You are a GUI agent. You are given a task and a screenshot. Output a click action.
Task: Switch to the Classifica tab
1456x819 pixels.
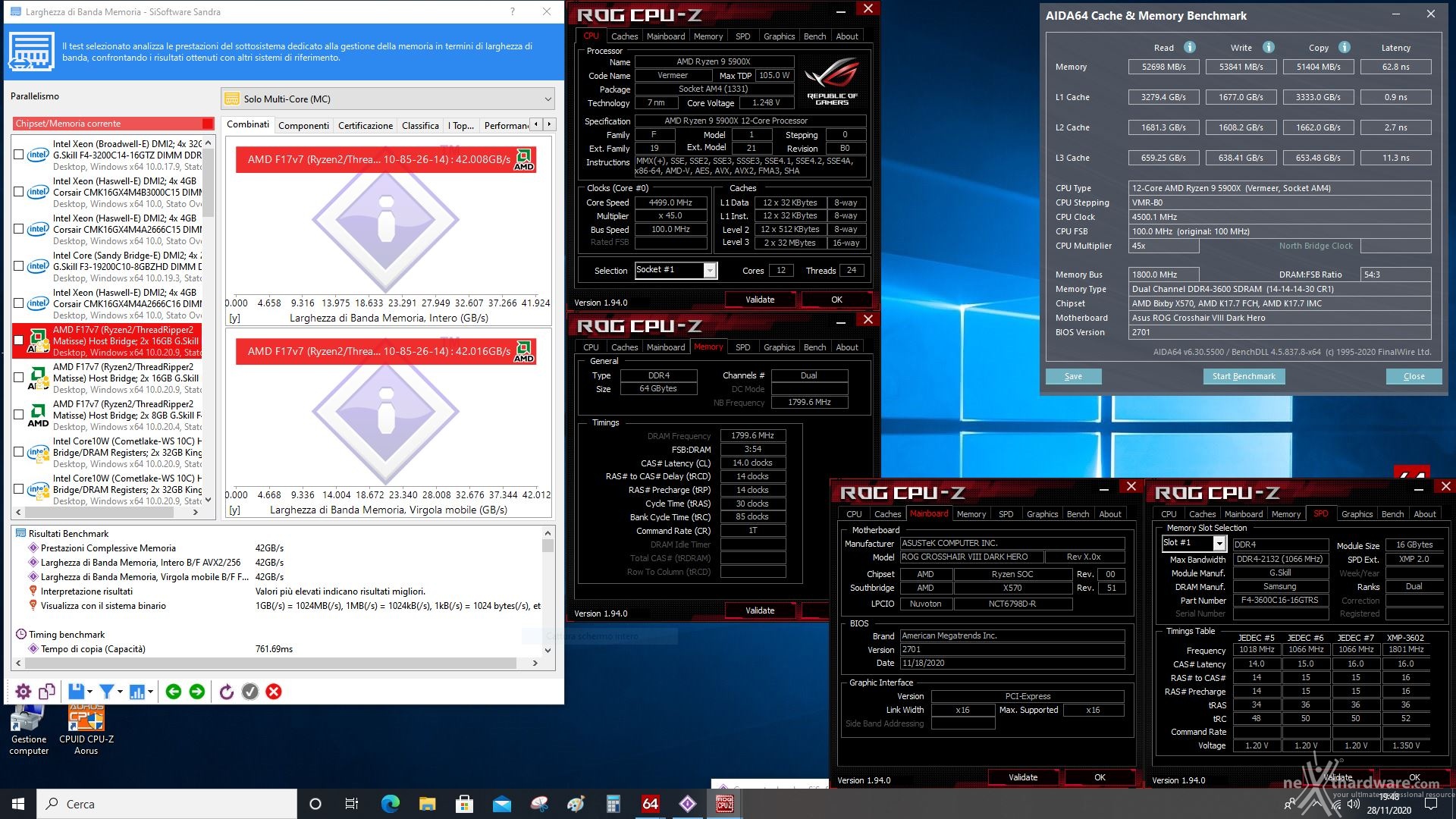(x=420, y=125)
